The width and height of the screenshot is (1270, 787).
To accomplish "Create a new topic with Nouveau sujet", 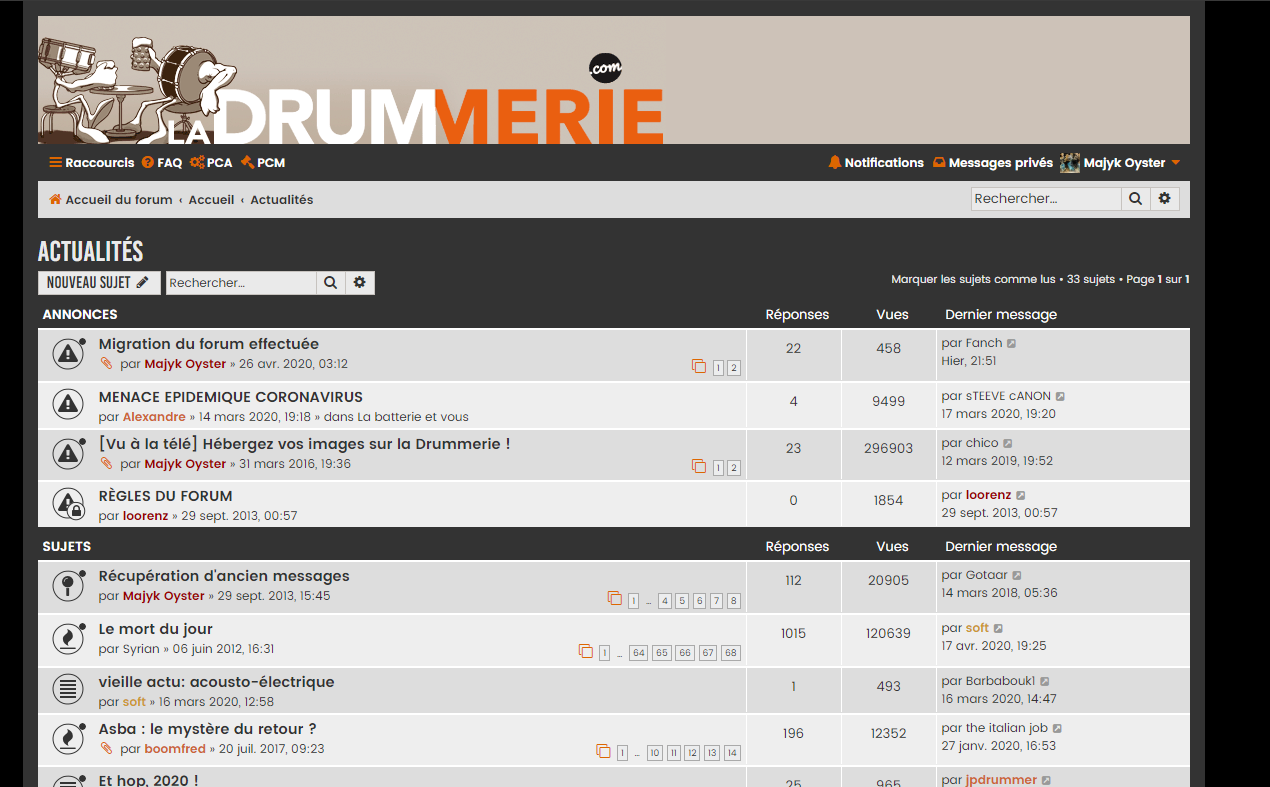I will point(99,283).
